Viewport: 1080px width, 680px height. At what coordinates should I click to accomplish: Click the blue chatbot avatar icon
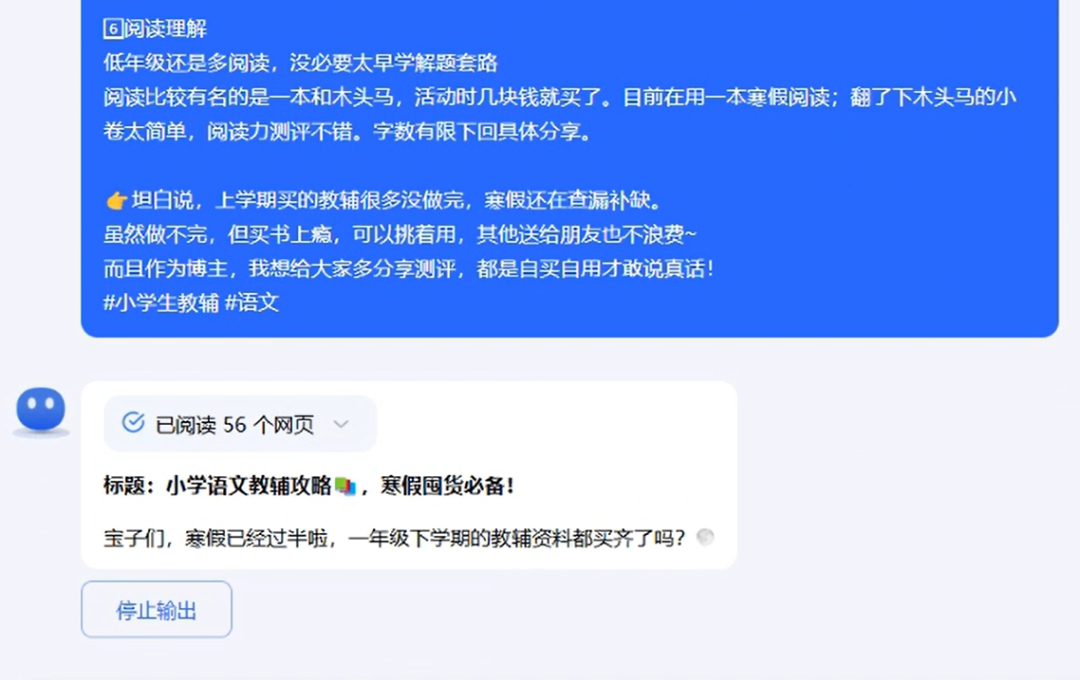[41, 411]
